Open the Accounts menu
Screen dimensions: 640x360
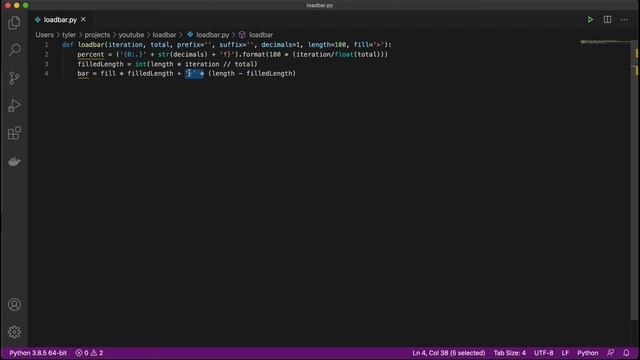pyautogui.click(x=14, y=304)
